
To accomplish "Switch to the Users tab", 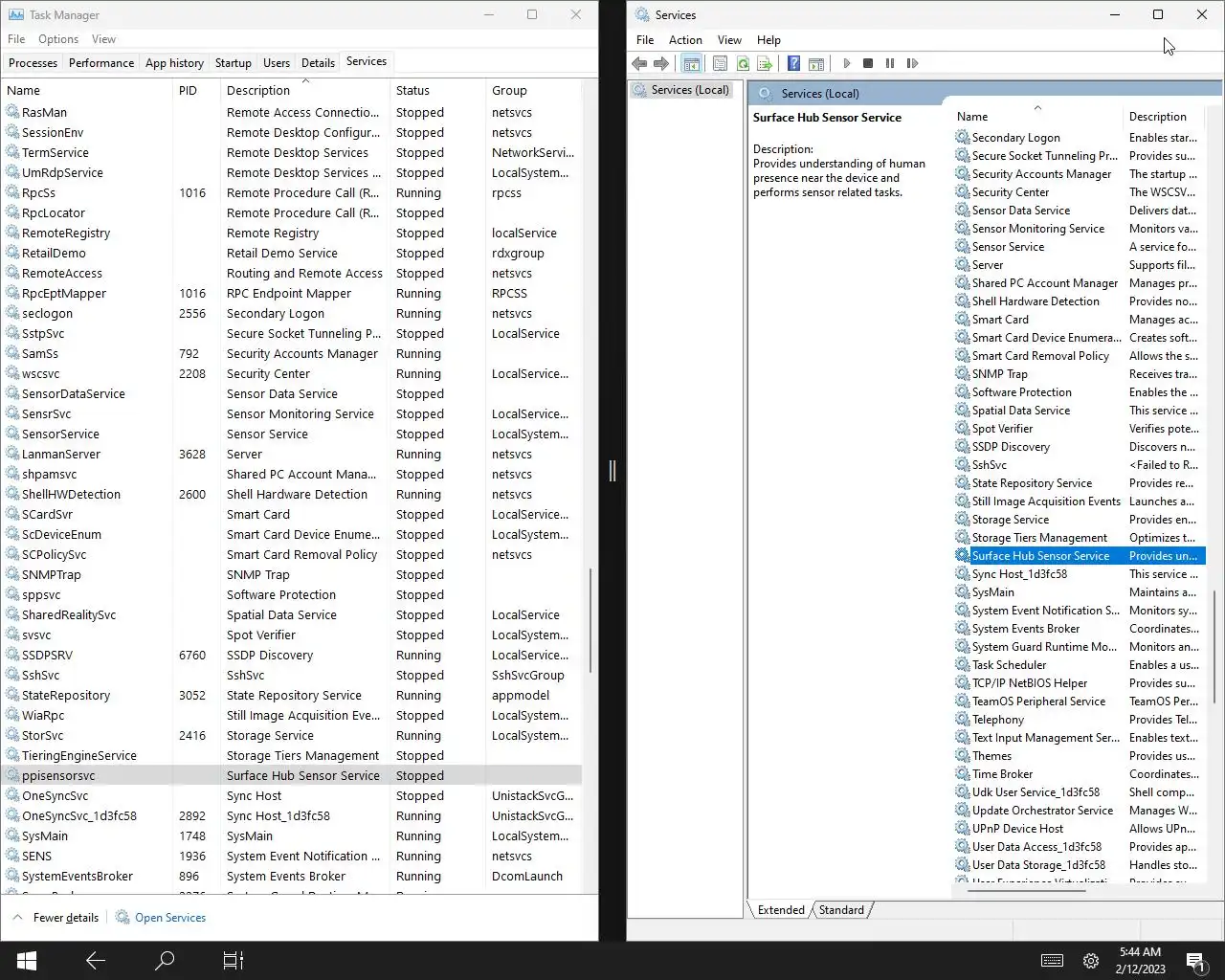I will tap(277, 63).
